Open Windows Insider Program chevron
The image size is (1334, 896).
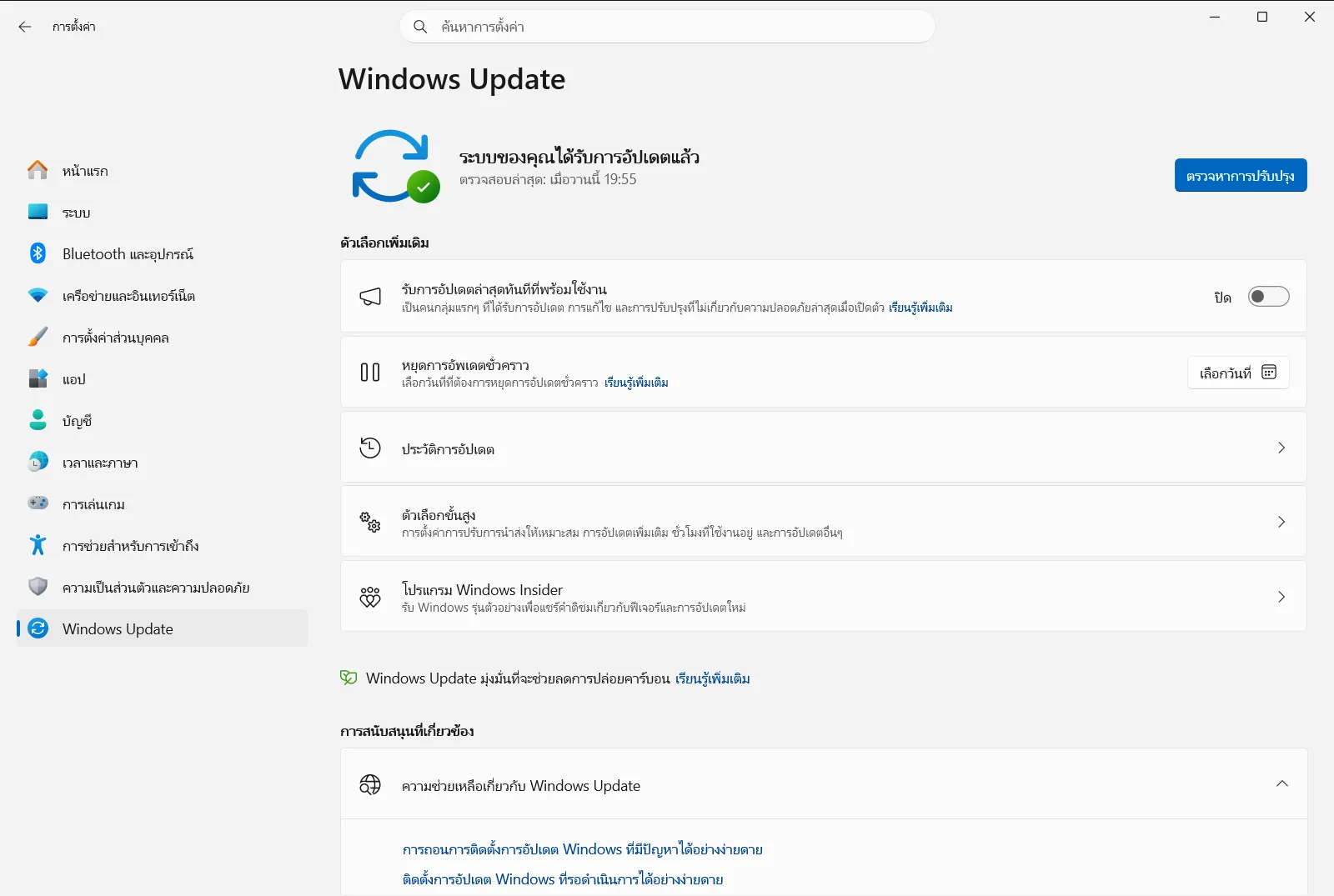click(x=1281, y=597)
